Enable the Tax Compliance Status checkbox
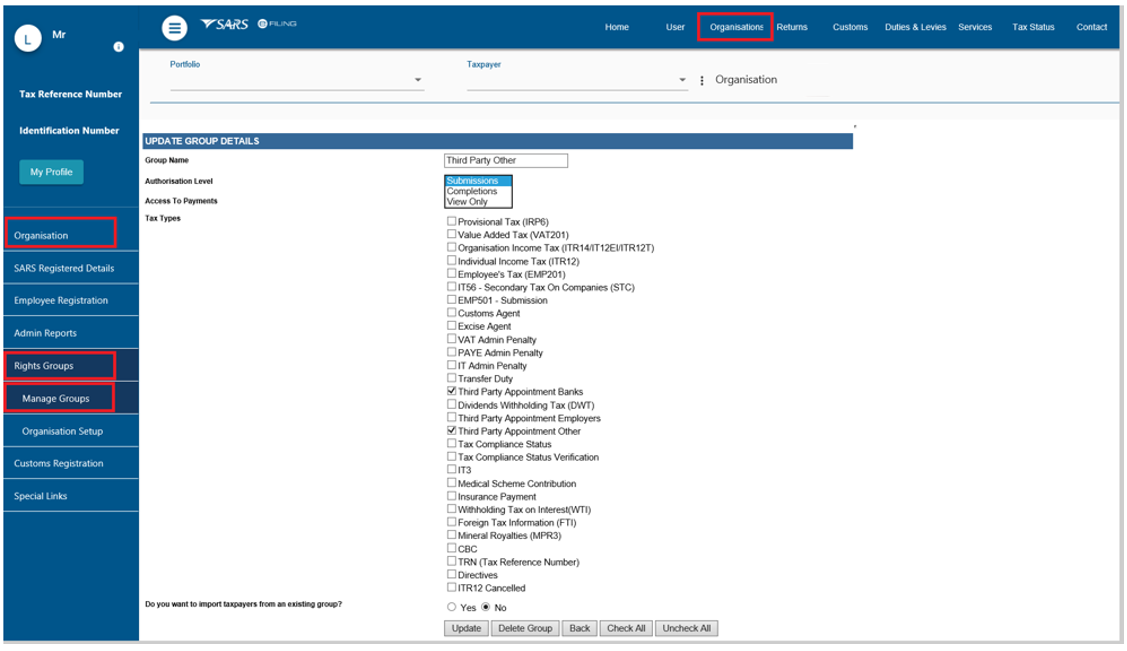The image size is (1127, 651). 452,444
